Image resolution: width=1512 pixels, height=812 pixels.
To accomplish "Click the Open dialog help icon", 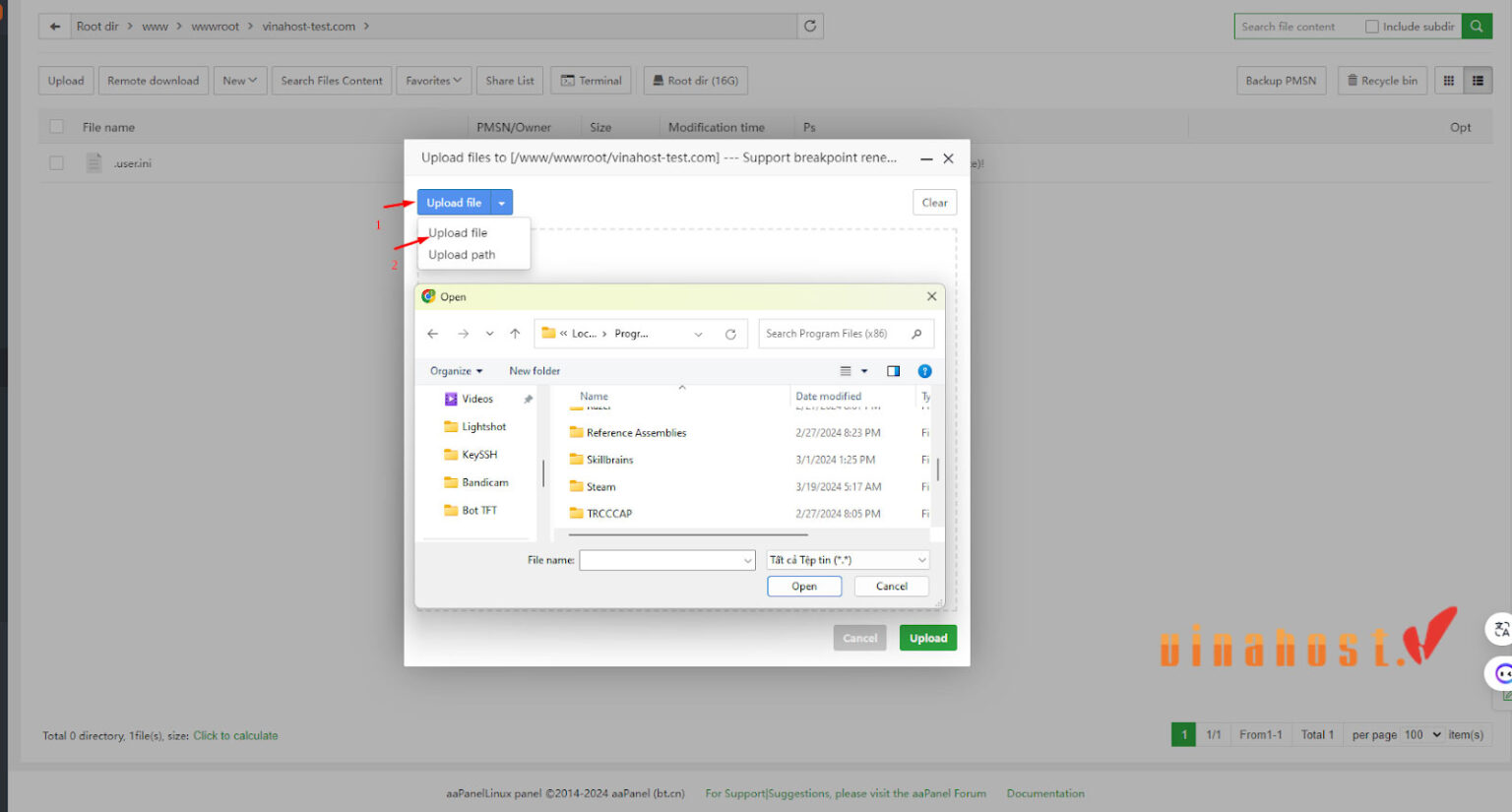I will 924,371.
